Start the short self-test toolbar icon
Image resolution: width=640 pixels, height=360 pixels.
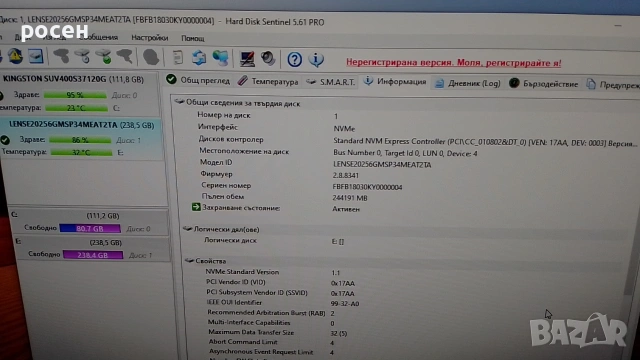click(62, 56)
